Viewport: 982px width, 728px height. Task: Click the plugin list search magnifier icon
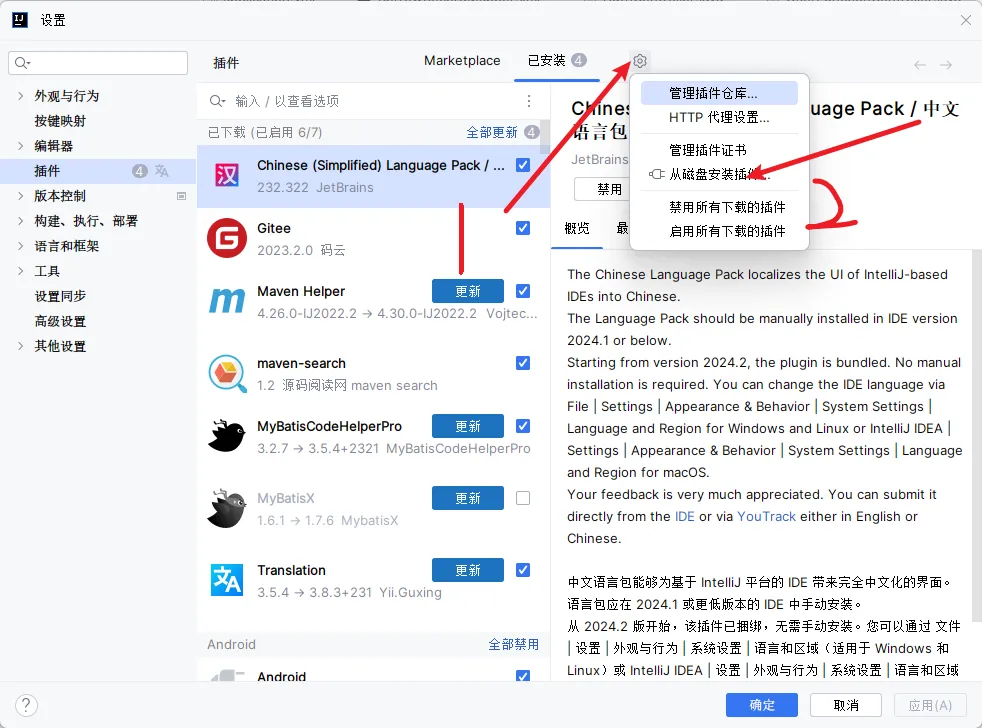(x=217, y=101)
